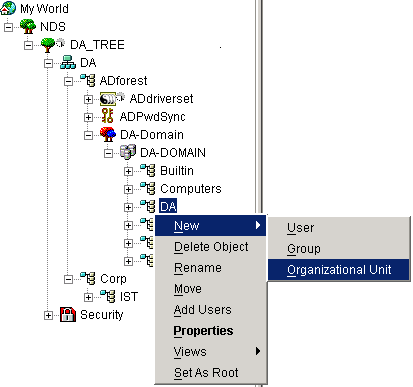Select the Security label
Screen dimensions: 413x387
point(102,315)
